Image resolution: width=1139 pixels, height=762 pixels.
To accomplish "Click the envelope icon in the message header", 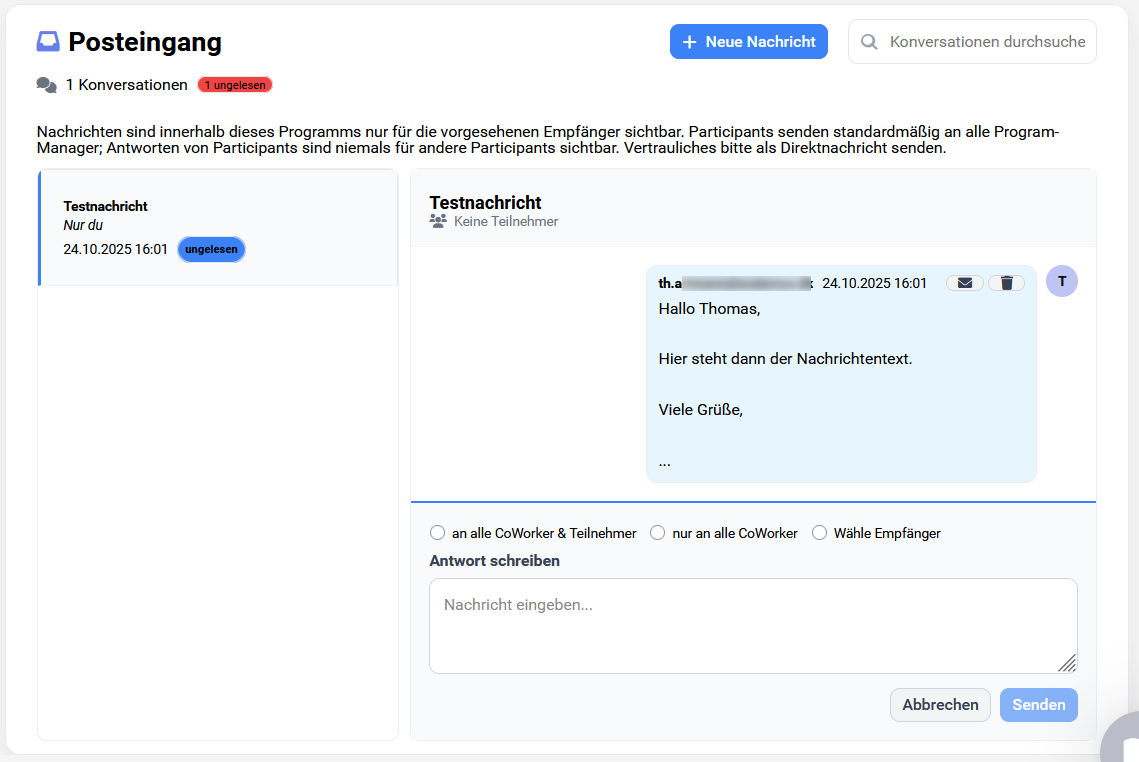I will [964, 283].
